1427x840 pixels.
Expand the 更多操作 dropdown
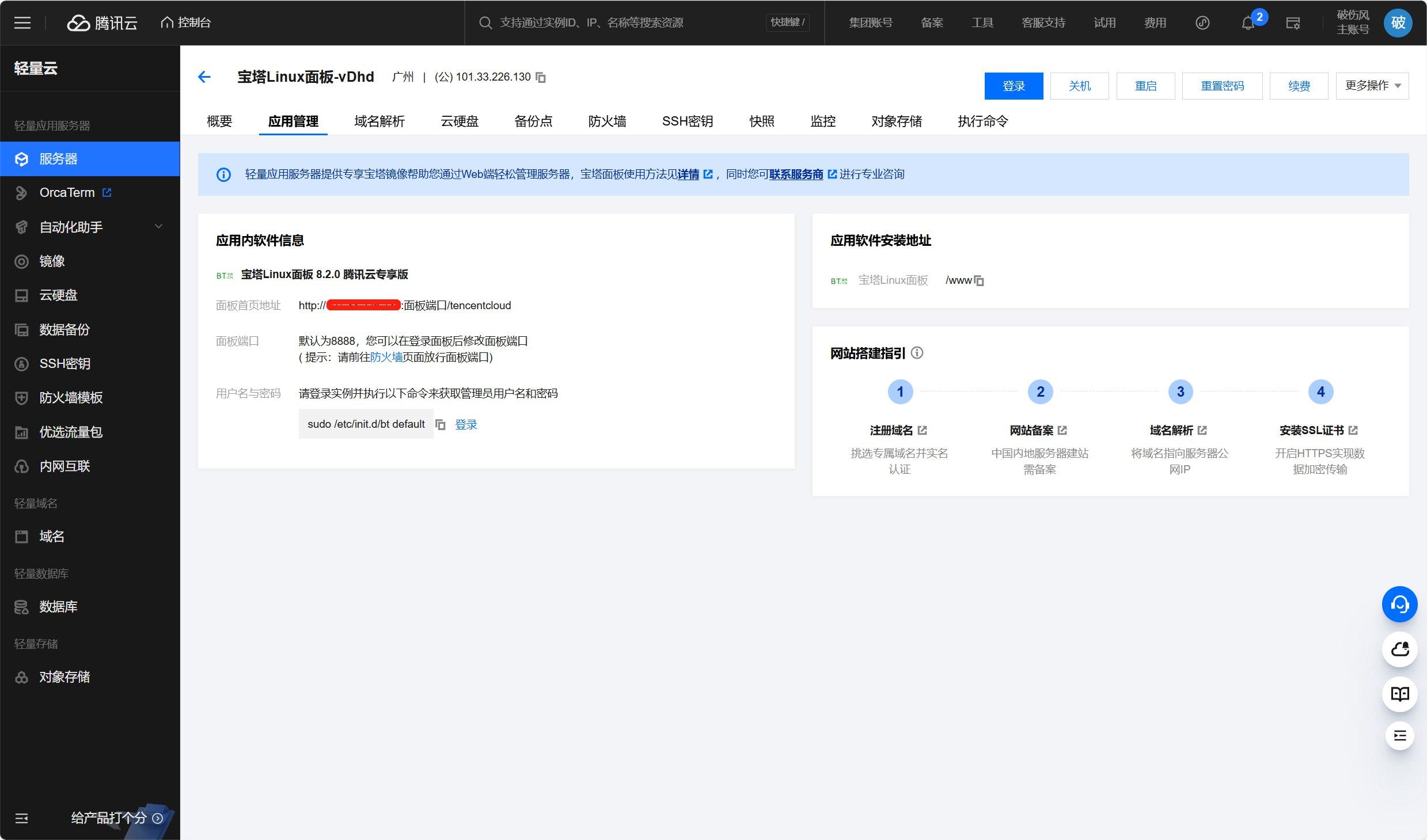(x=1372, y=86)
